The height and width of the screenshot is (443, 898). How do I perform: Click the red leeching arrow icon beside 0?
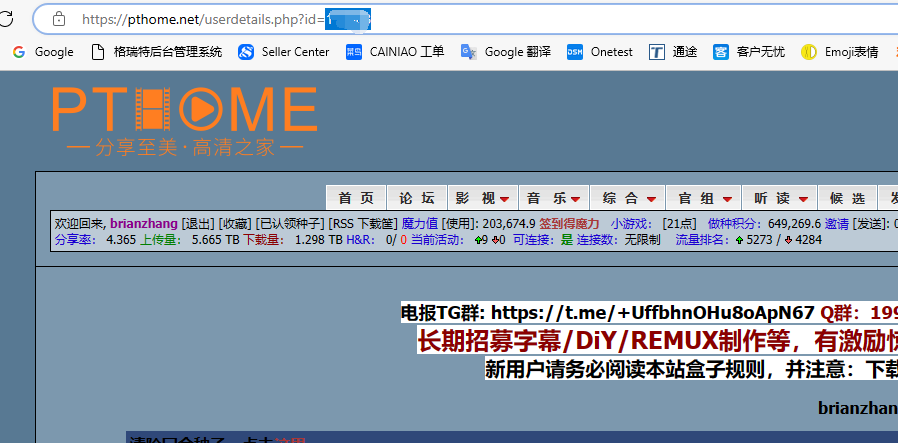click(495, 240)
